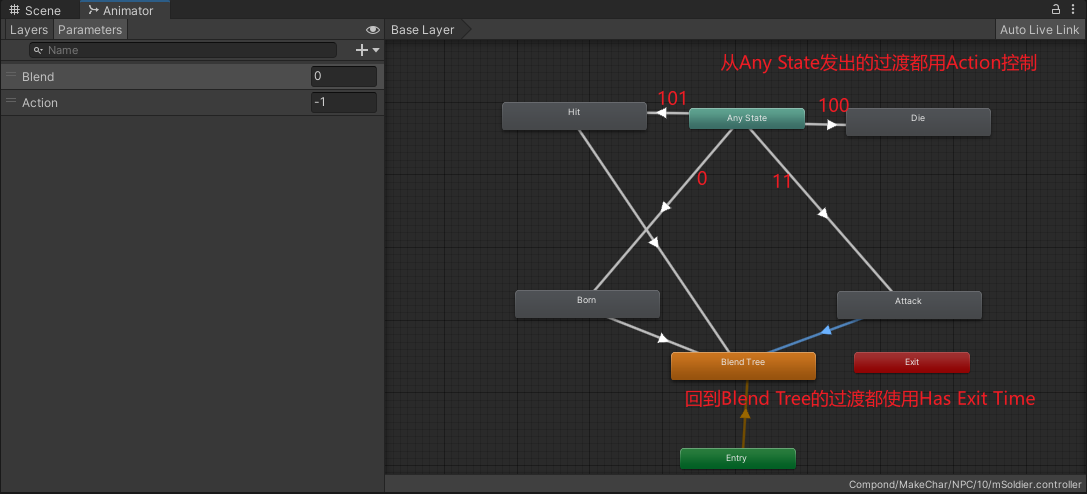Select the Any State to Die transition arrow

(831, 125)
